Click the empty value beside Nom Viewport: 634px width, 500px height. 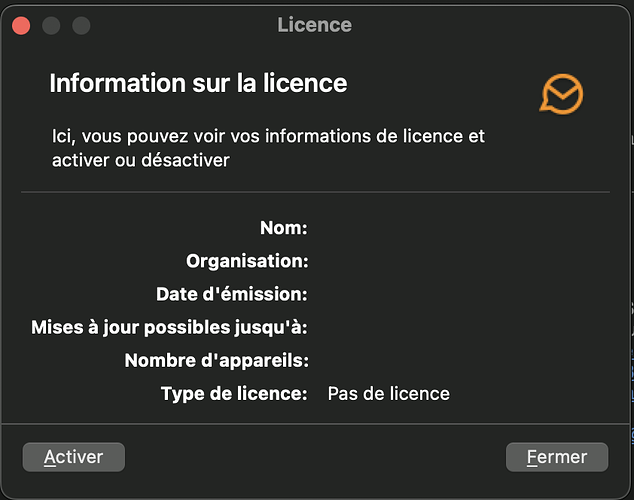pos(388,228)
